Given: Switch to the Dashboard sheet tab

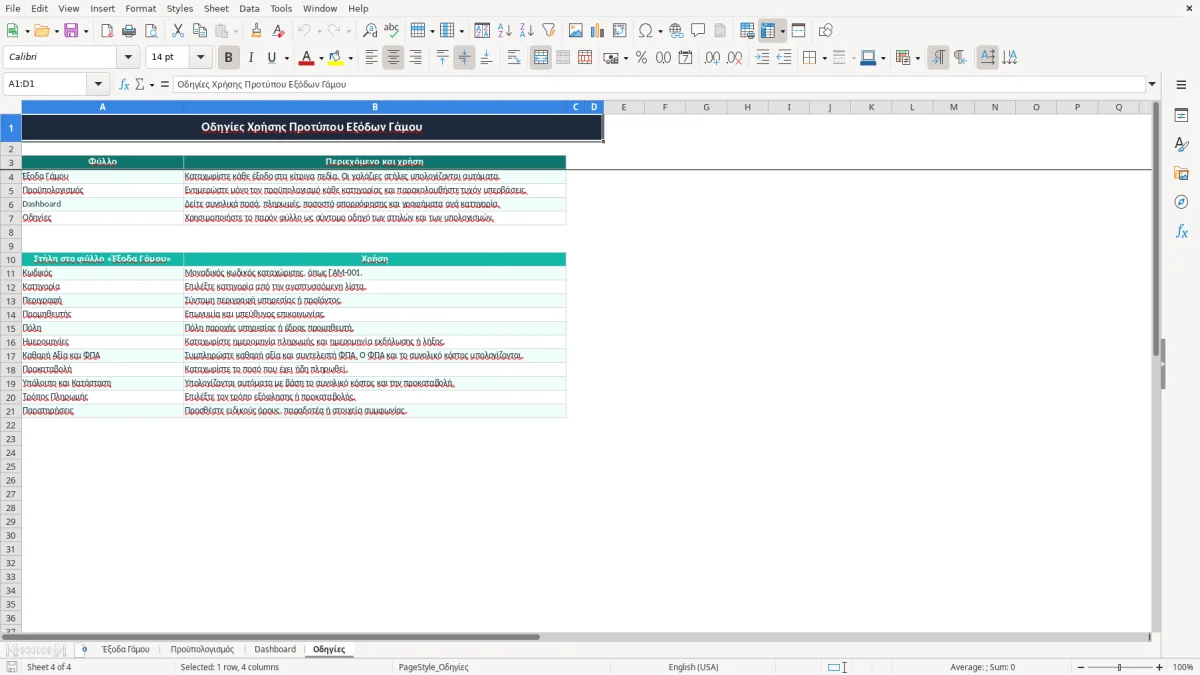Looking at the screenshot, I should (275, 649).
